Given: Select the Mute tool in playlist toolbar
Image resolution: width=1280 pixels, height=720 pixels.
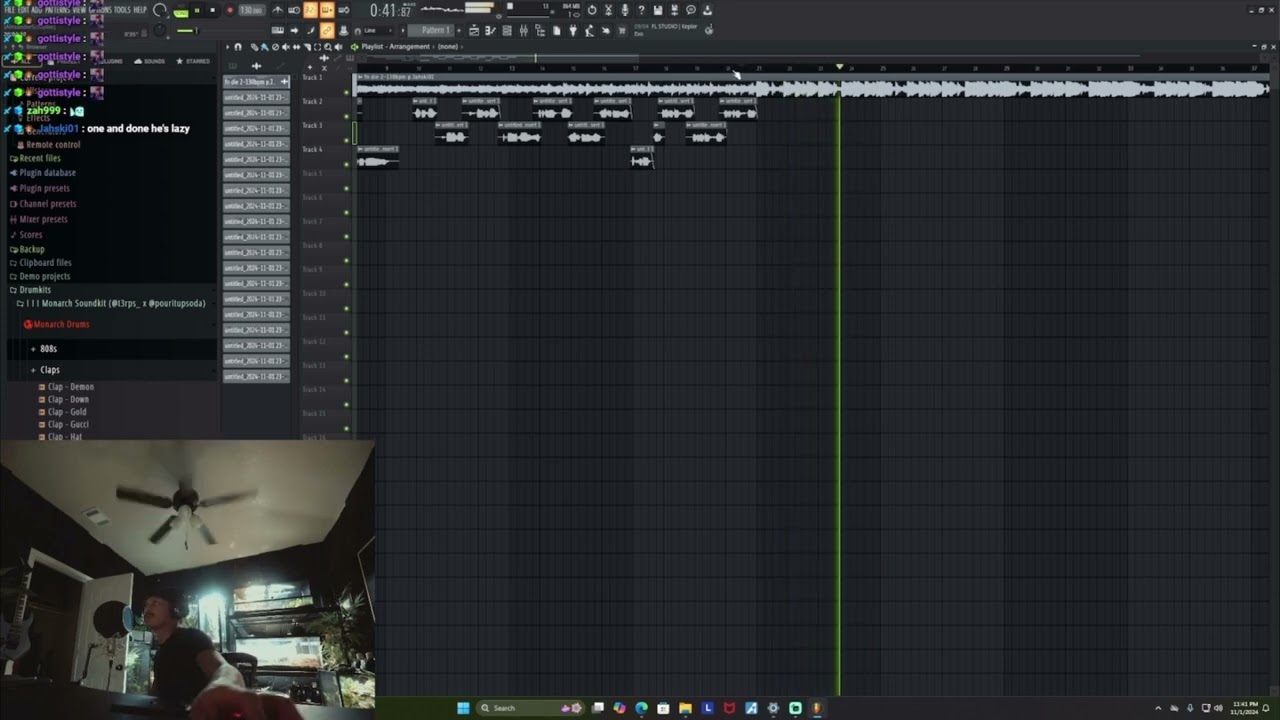Looking at the screenshot, I should point(286,47).
